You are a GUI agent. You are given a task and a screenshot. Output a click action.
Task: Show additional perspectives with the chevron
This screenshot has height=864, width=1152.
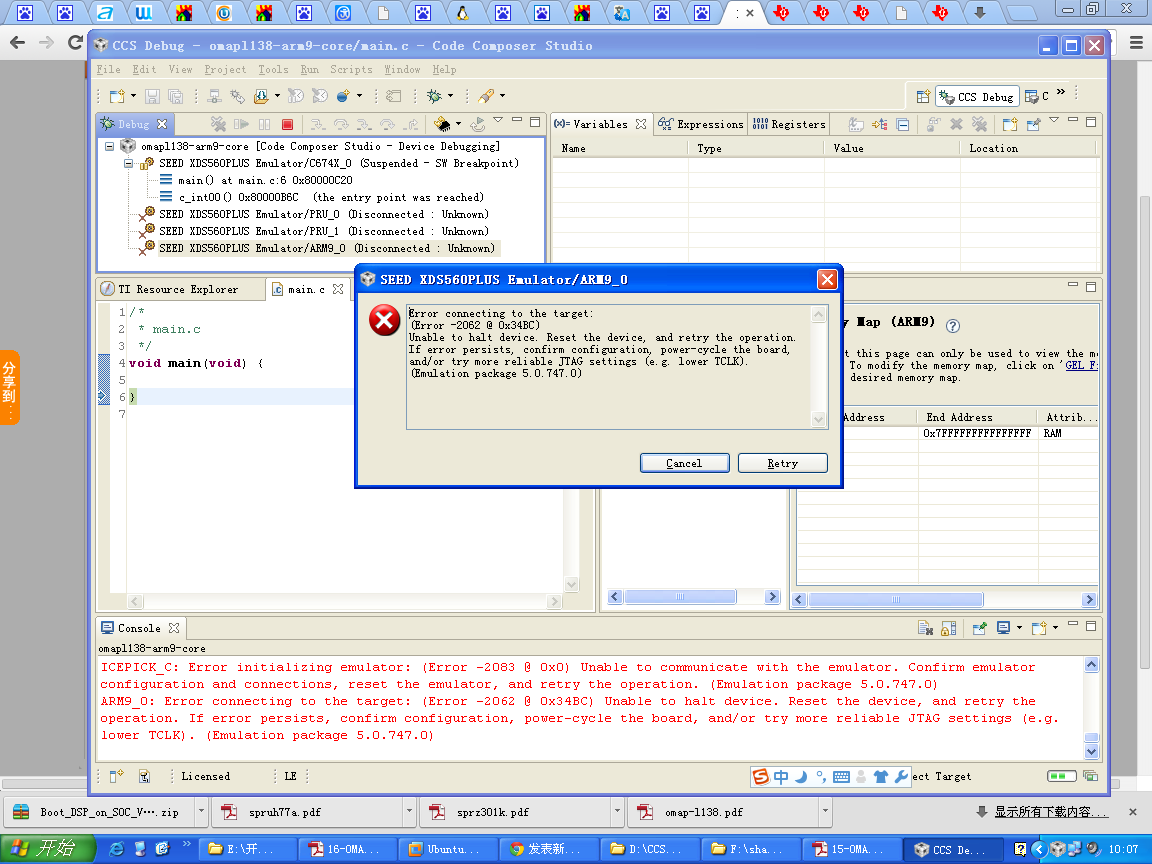[1060, 92]
